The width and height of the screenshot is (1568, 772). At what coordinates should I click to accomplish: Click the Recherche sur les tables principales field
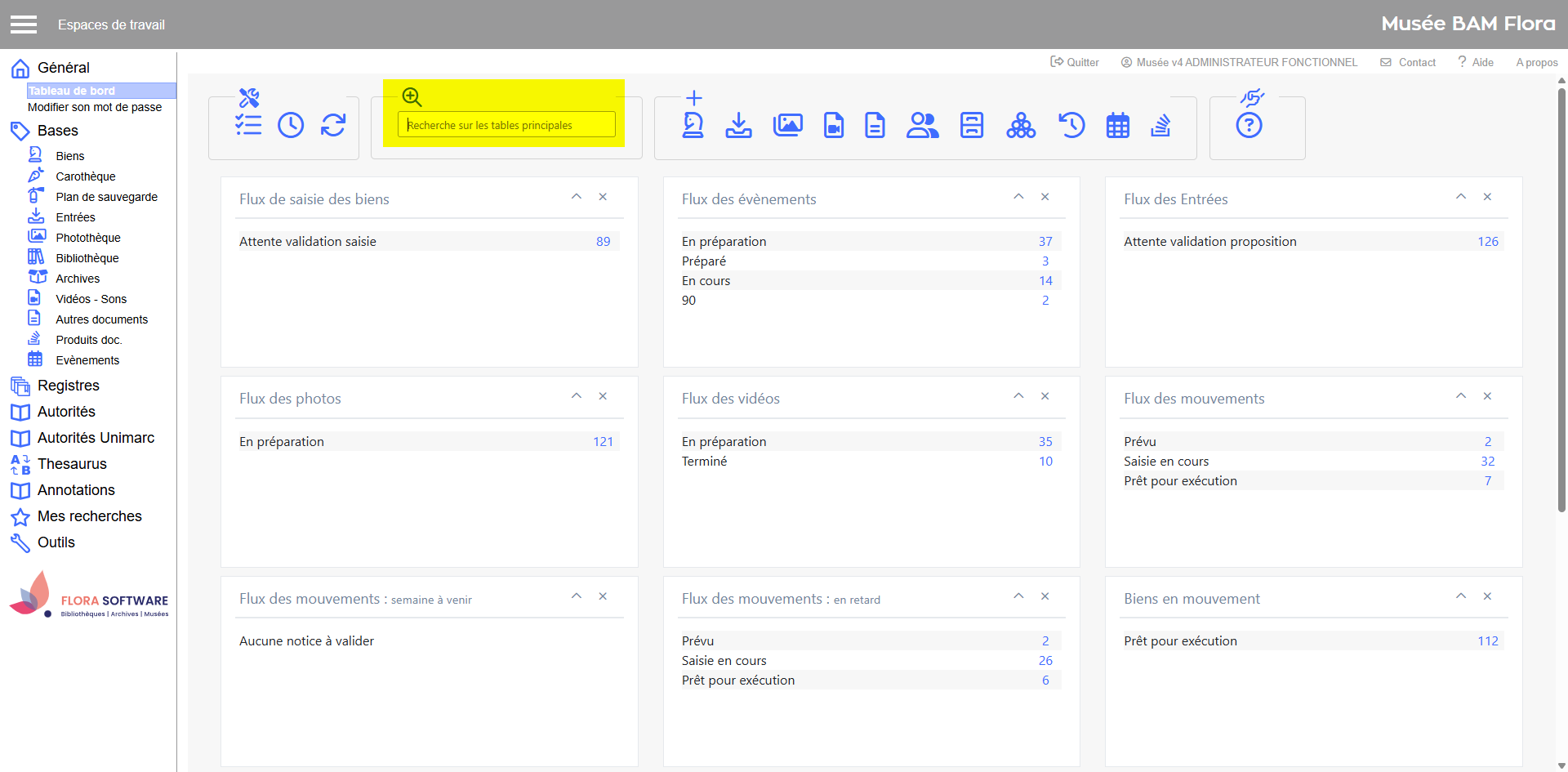pos(506,125)
